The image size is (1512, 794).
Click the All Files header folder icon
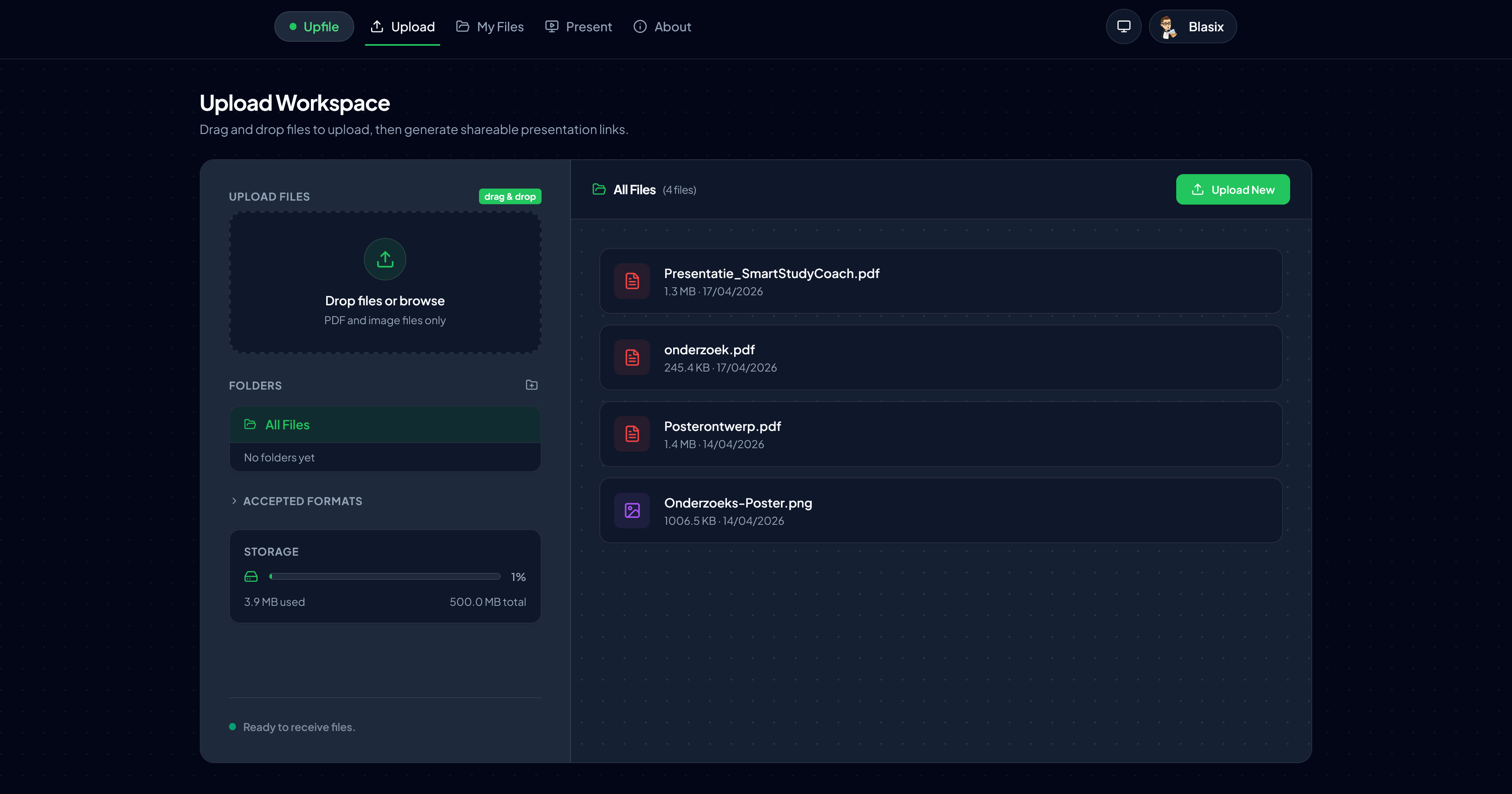(599, 189)
